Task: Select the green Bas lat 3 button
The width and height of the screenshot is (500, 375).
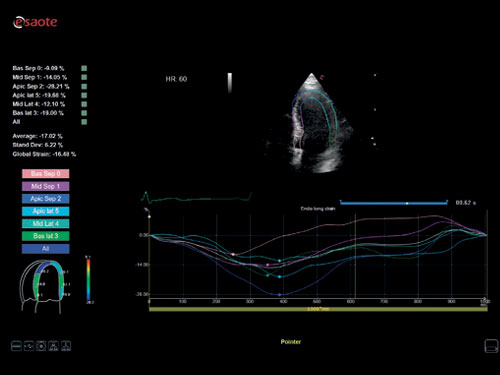Action: coord(46,236)
